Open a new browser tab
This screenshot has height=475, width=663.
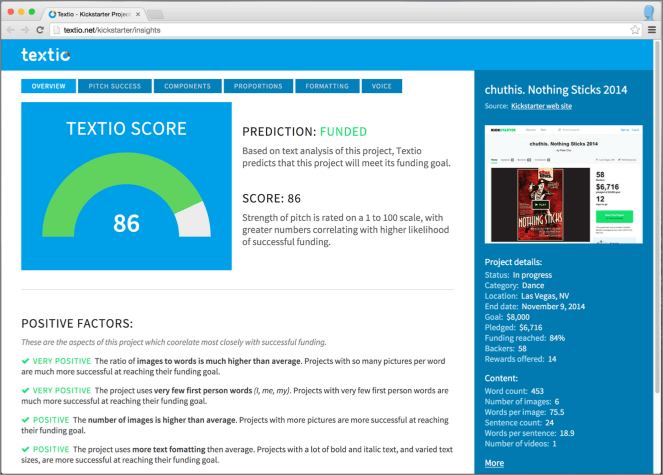tap(155, 15)
